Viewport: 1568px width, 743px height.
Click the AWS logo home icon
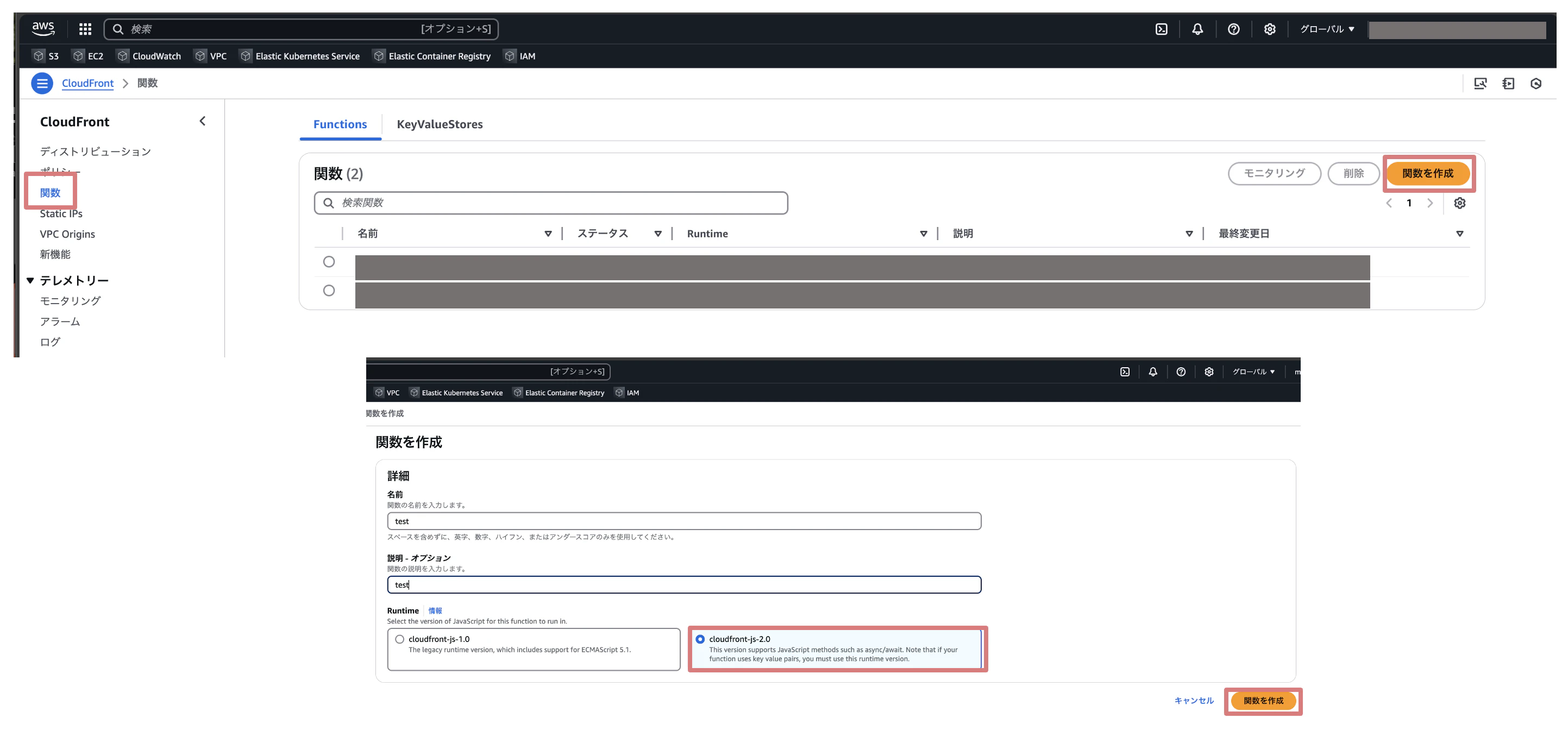pyautogui.click(x=43, y=28)
